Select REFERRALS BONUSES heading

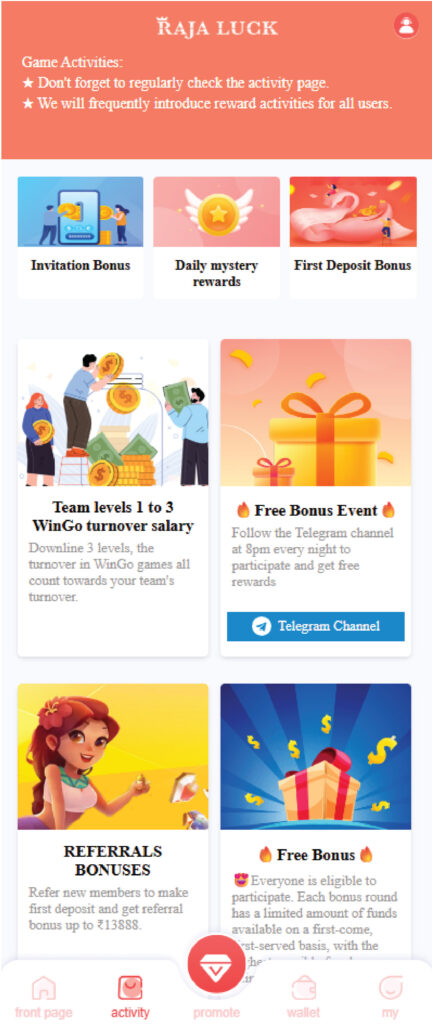tap(113, 860)
